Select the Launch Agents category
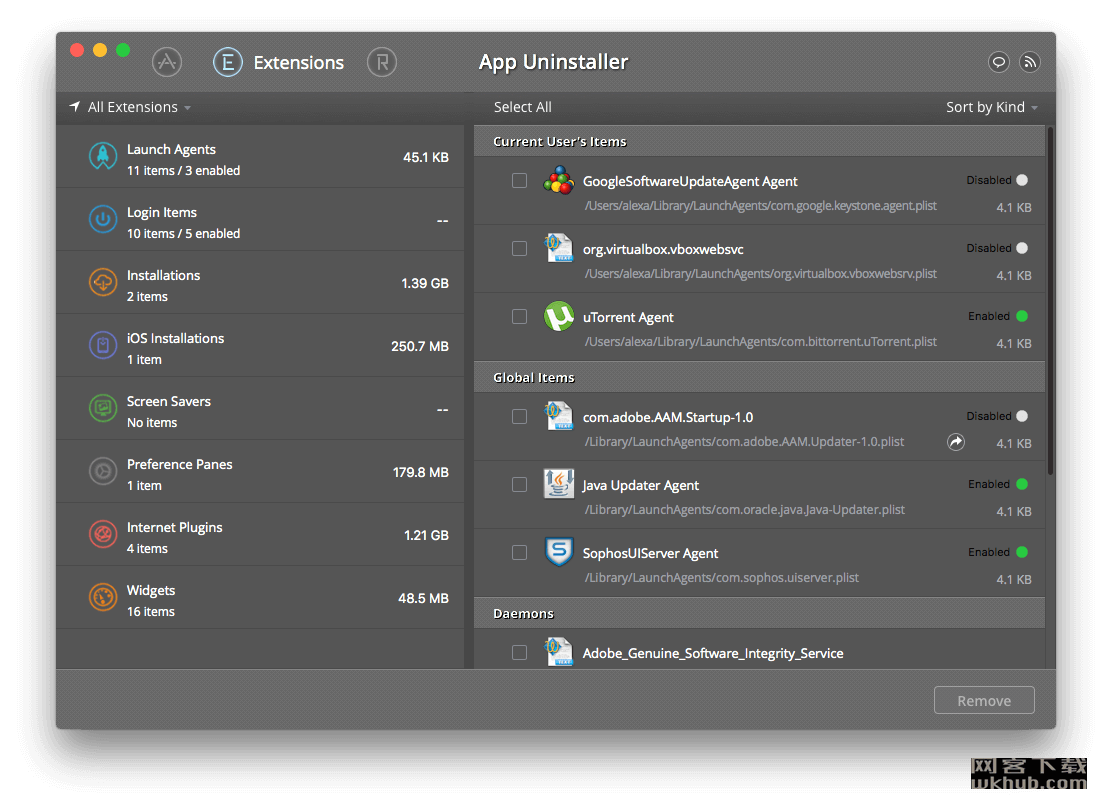1112x809 pixels. 260,157
